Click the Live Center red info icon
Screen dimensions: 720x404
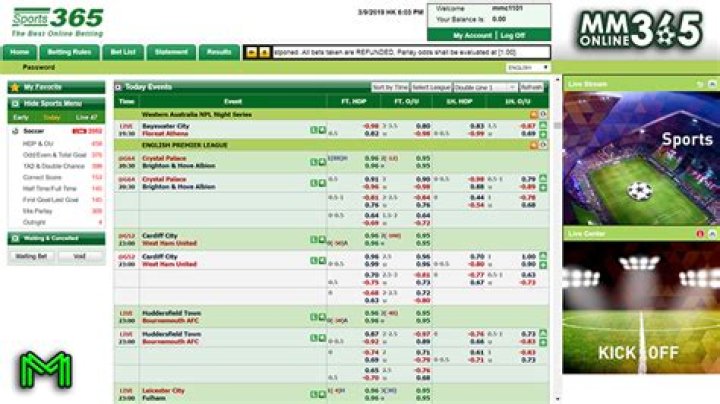tap(700, 234)
